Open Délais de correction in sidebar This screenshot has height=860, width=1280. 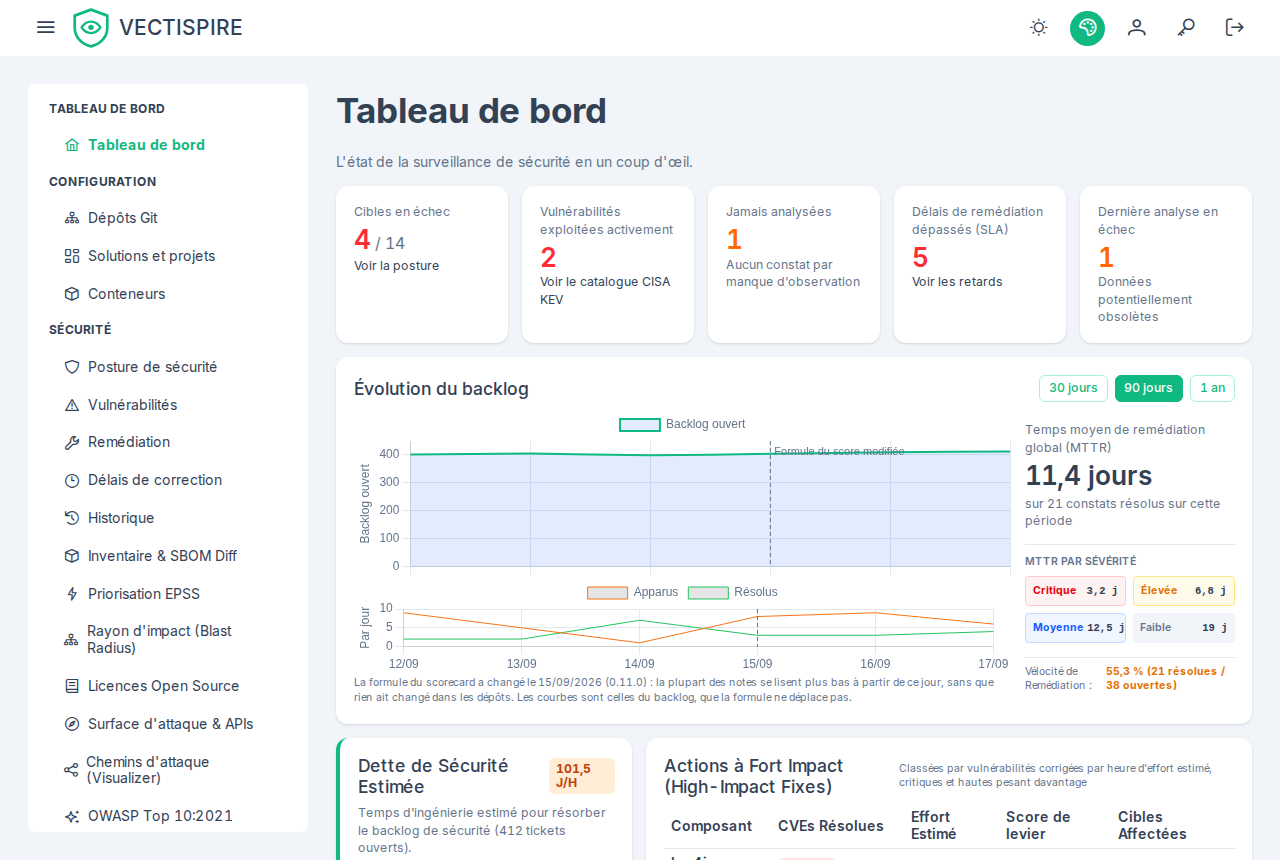[x=168, y=480]
